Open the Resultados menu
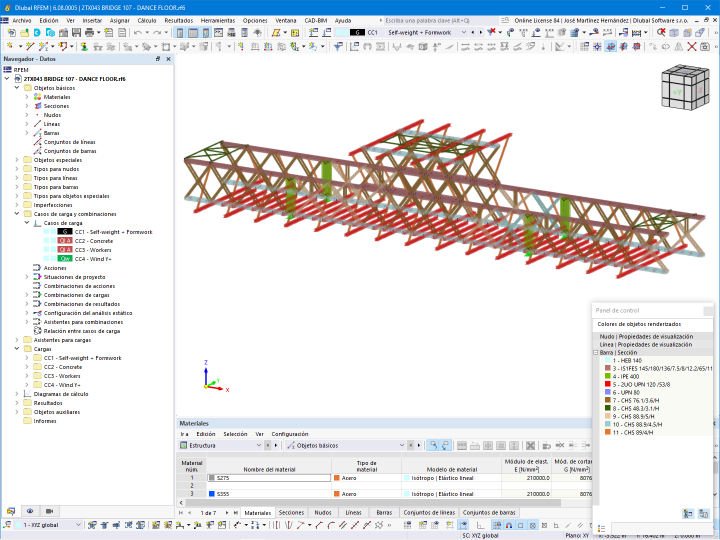 point(179,21)
